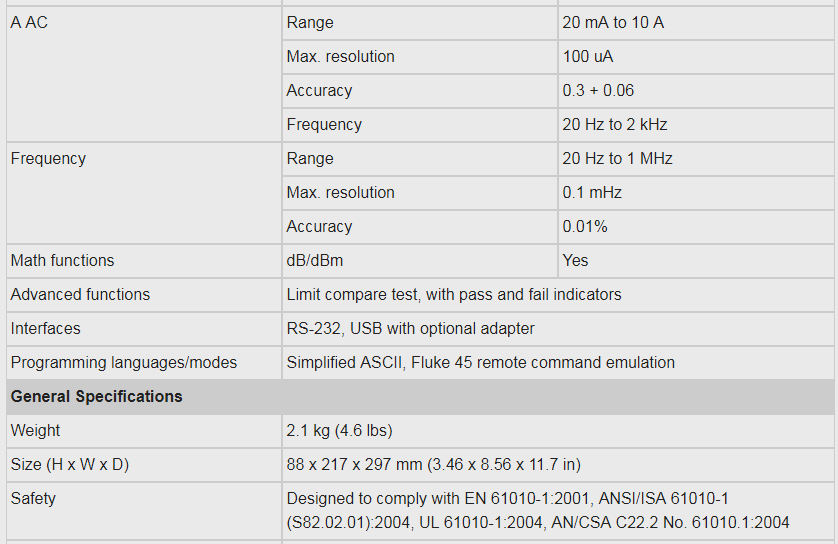The width and height of the screenshot is (838, 544).
Task: Click the 'Advanced functions' row label
Action: (x=80, y=294)
